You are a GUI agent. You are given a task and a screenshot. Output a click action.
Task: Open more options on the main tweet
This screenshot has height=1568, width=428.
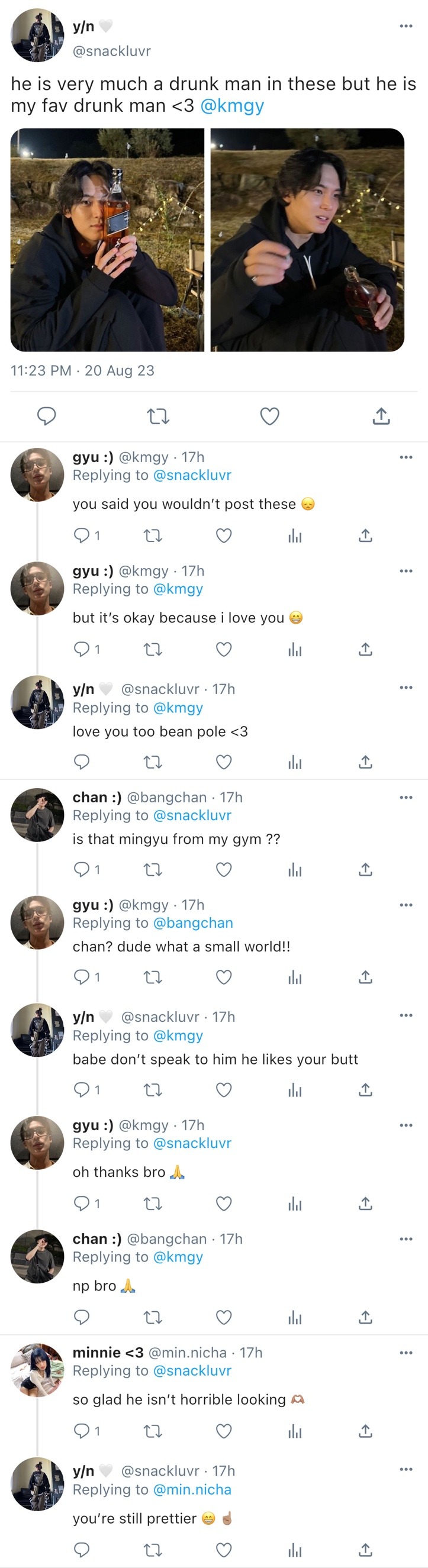[x=406, y=26]
